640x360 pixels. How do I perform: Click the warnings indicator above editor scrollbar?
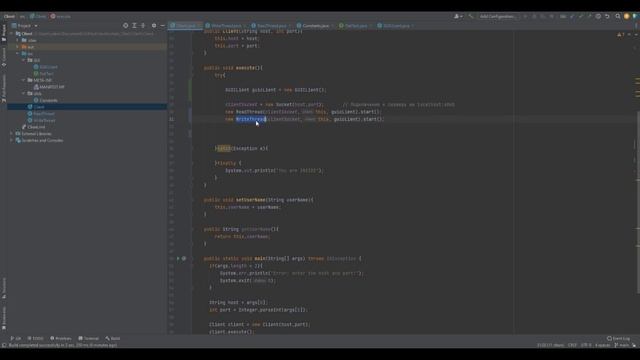621,35
